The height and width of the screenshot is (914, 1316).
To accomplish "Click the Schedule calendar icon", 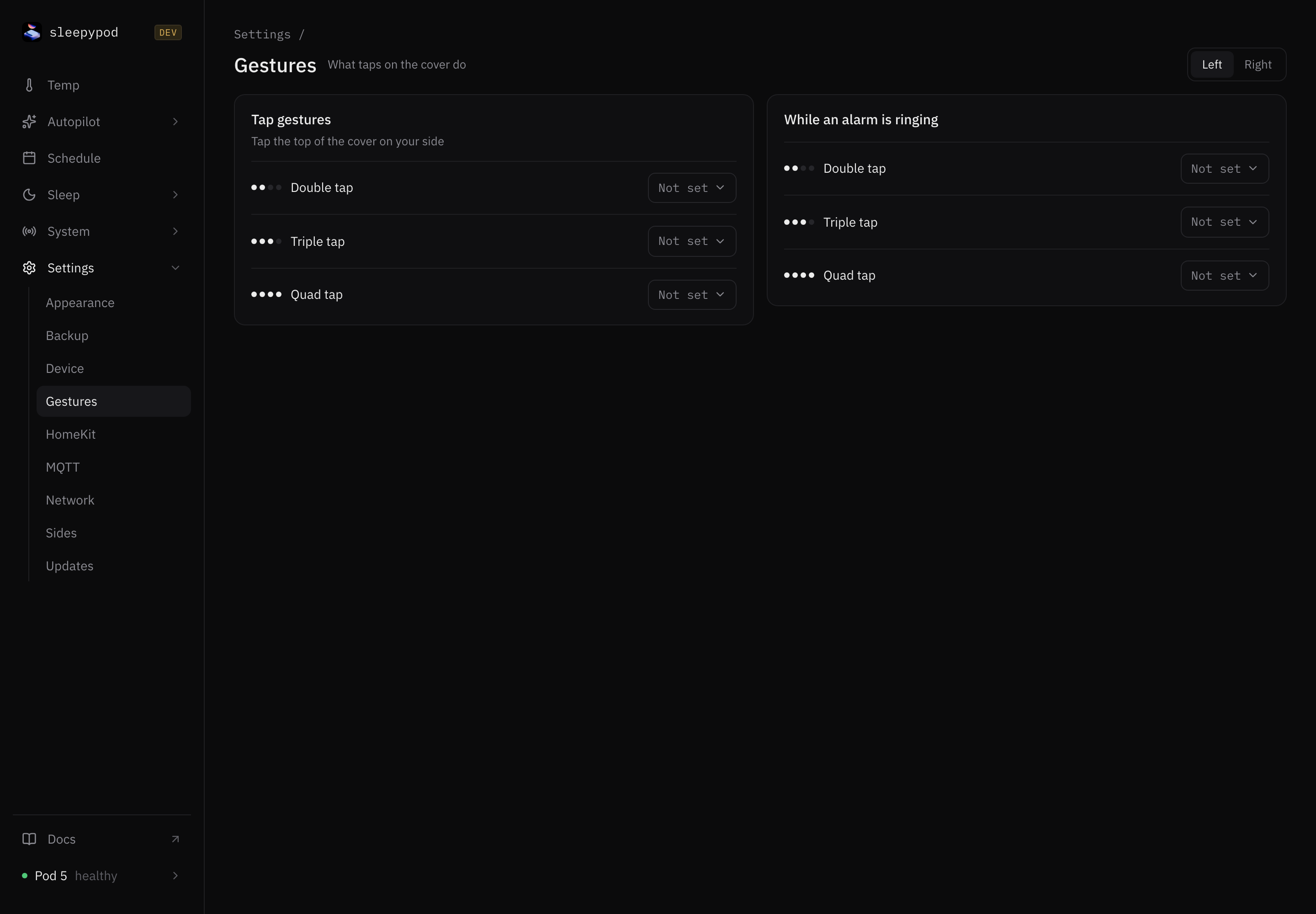I will tap(29, 158).
